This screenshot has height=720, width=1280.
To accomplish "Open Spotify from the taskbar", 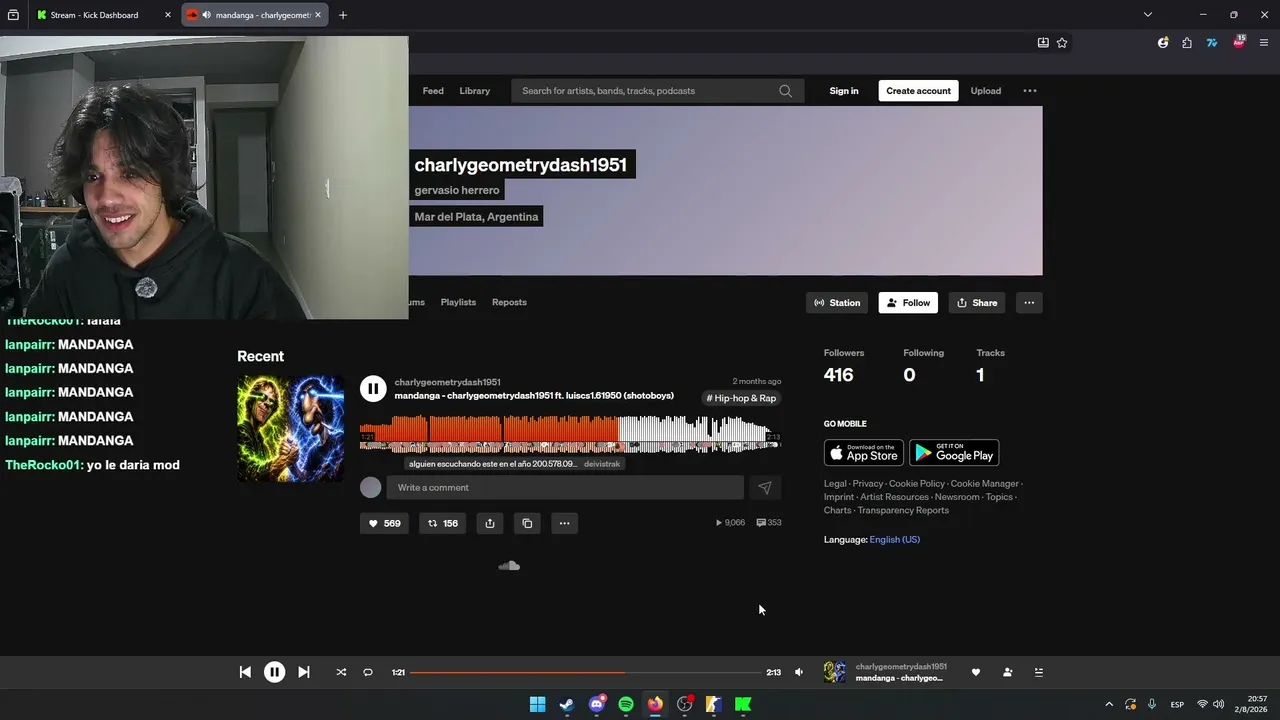I will tap(626, 704).
